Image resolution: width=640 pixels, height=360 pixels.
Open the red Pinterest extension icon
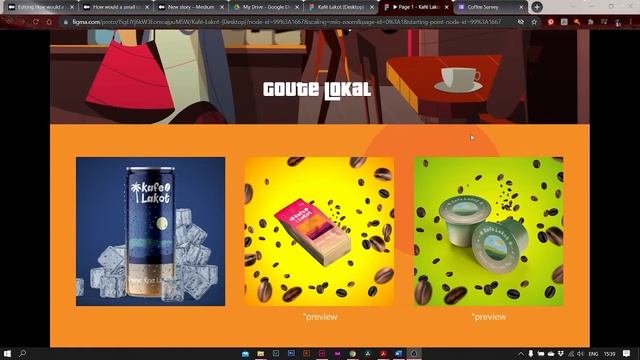[551, 22]
